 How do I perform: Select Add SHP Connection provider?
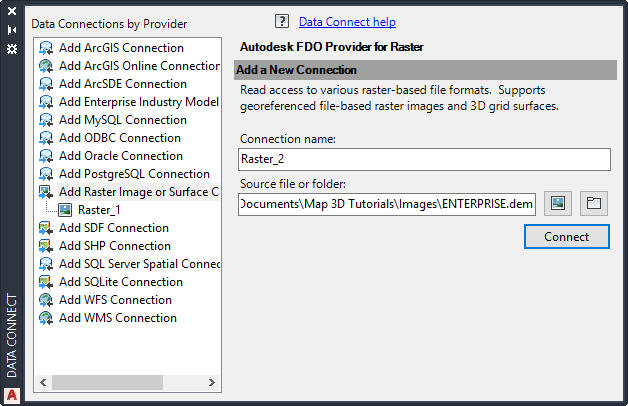pyautogui.click(x=114, y=246)
